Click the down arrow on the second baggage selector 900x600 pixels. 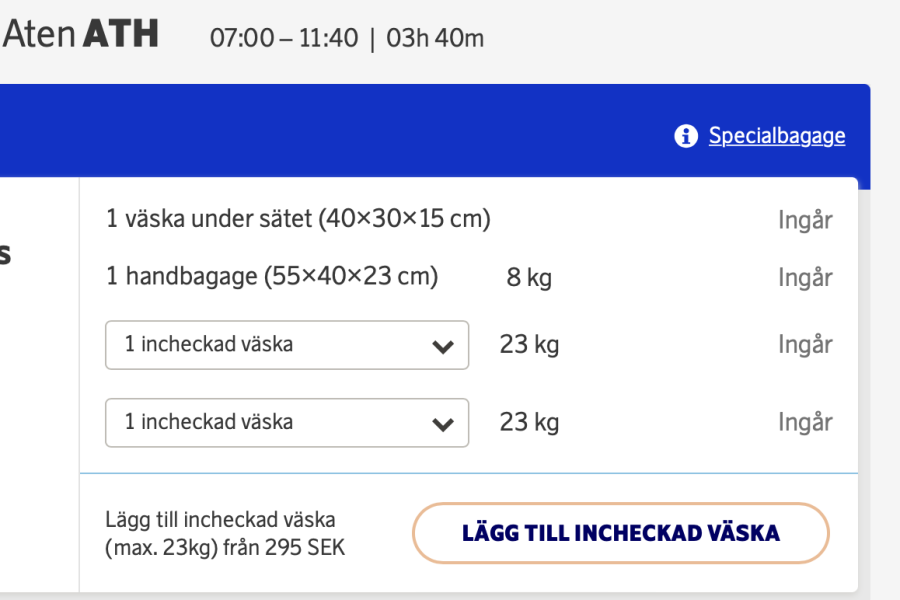click(x=444, y=422)
